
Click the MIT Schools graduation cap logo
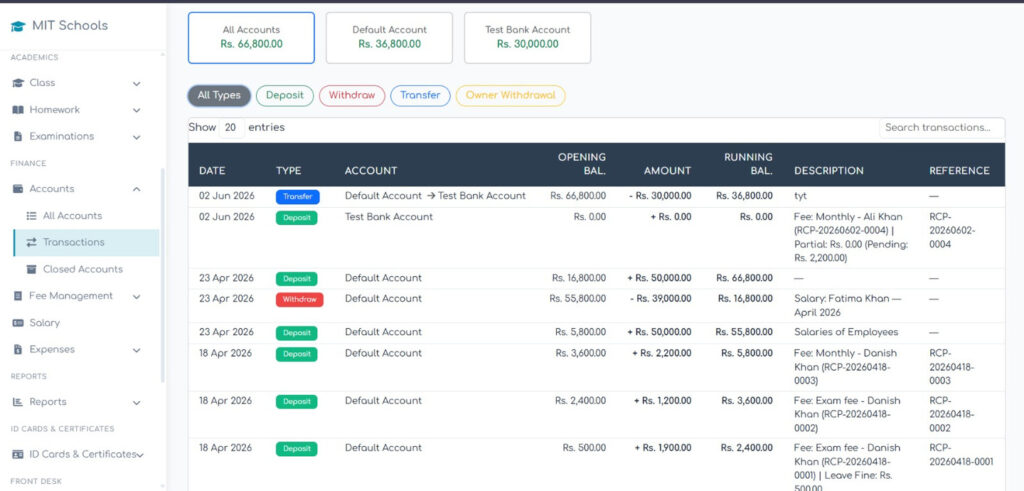18,26
